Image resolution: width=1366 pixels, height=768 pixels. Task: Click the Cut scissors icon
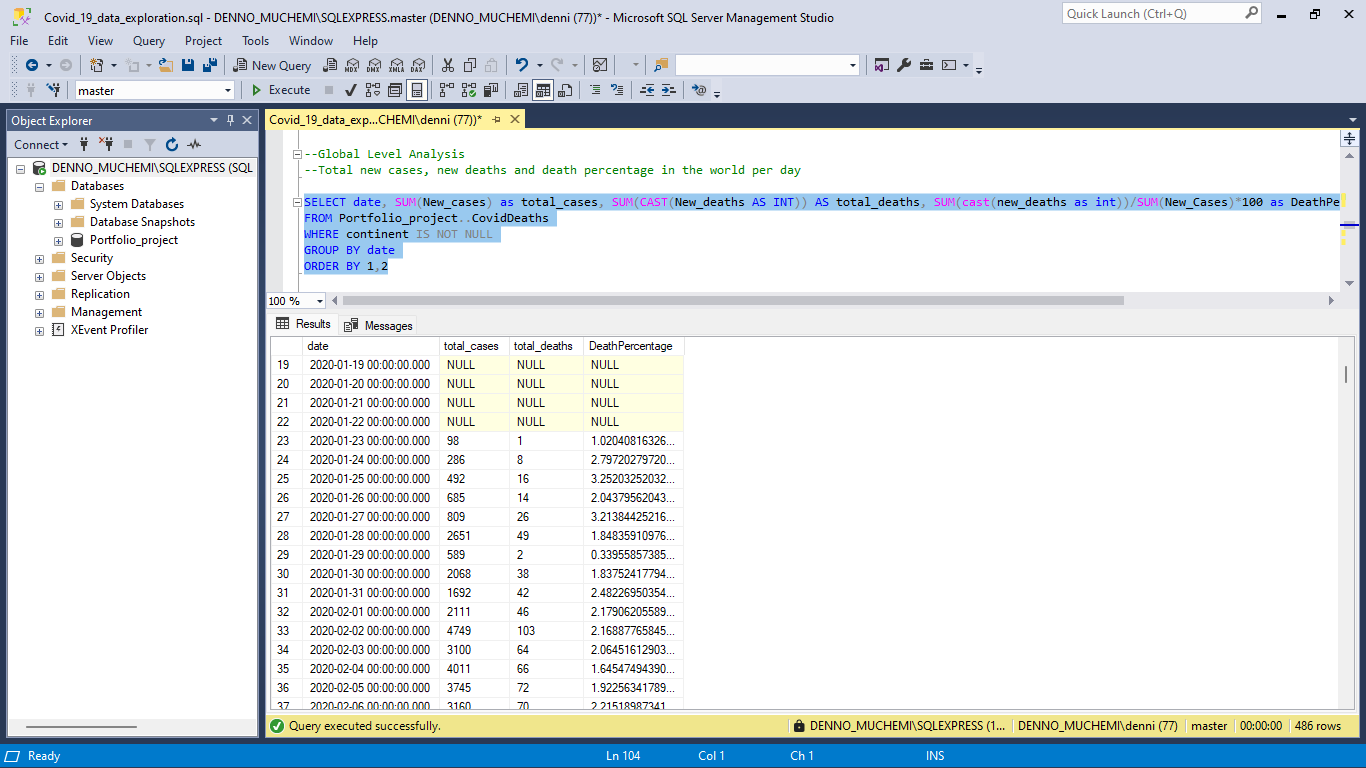(447, 65)
